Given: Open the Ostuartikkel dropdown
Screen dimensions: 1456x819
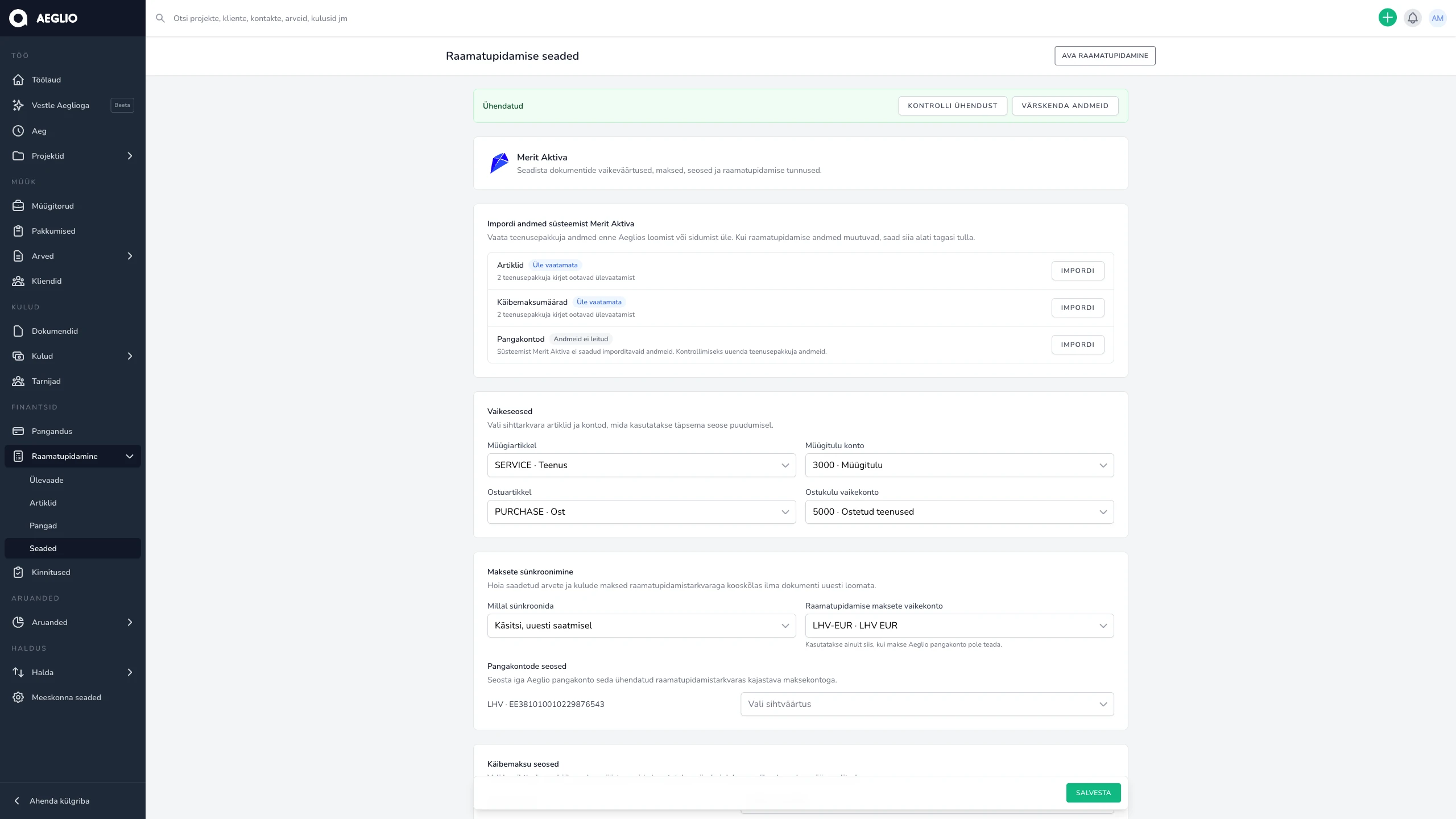Looking at the screenshot, I should (x=642, y=512).
